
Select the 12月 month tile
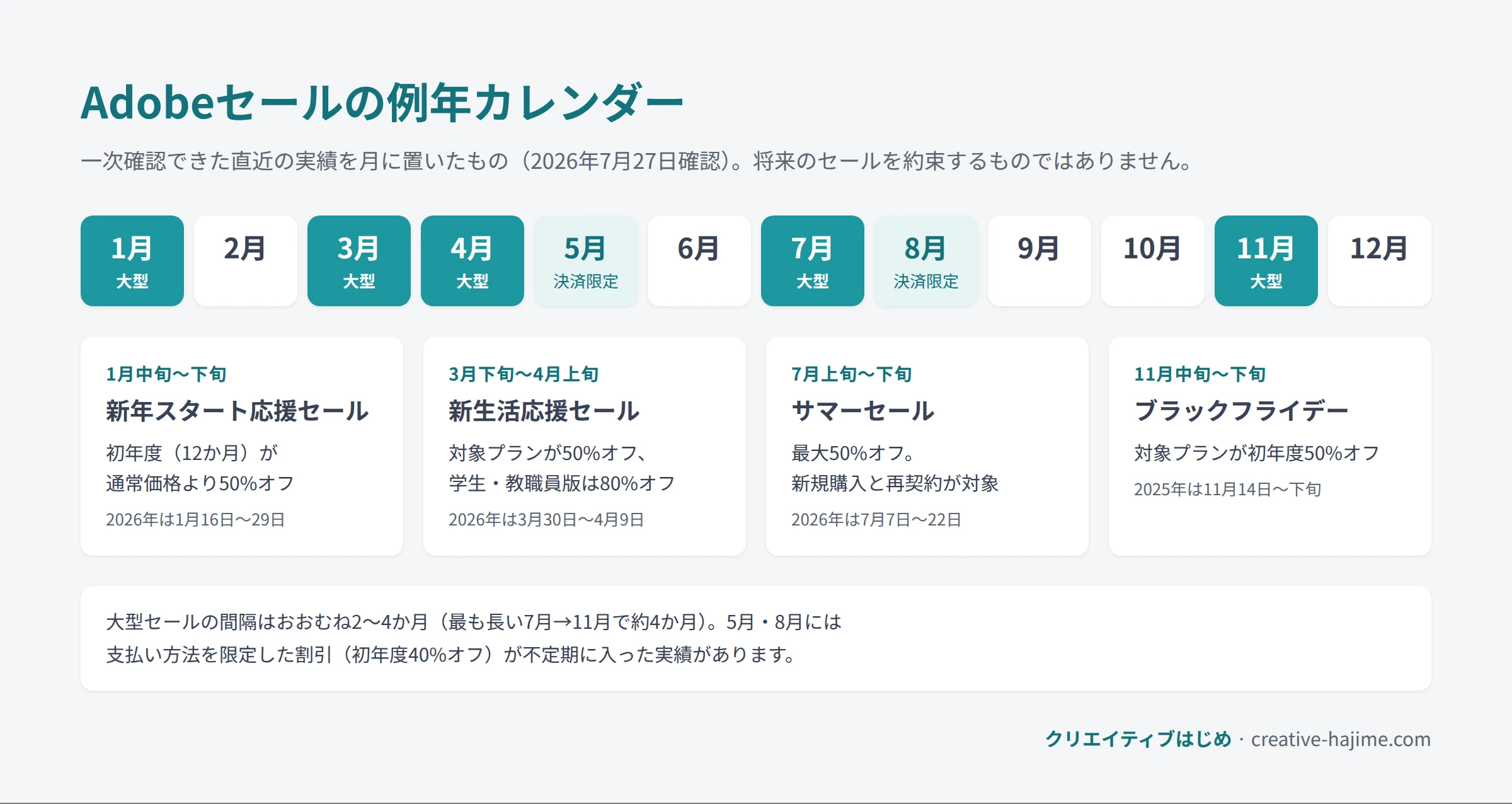click(1380, 261)
